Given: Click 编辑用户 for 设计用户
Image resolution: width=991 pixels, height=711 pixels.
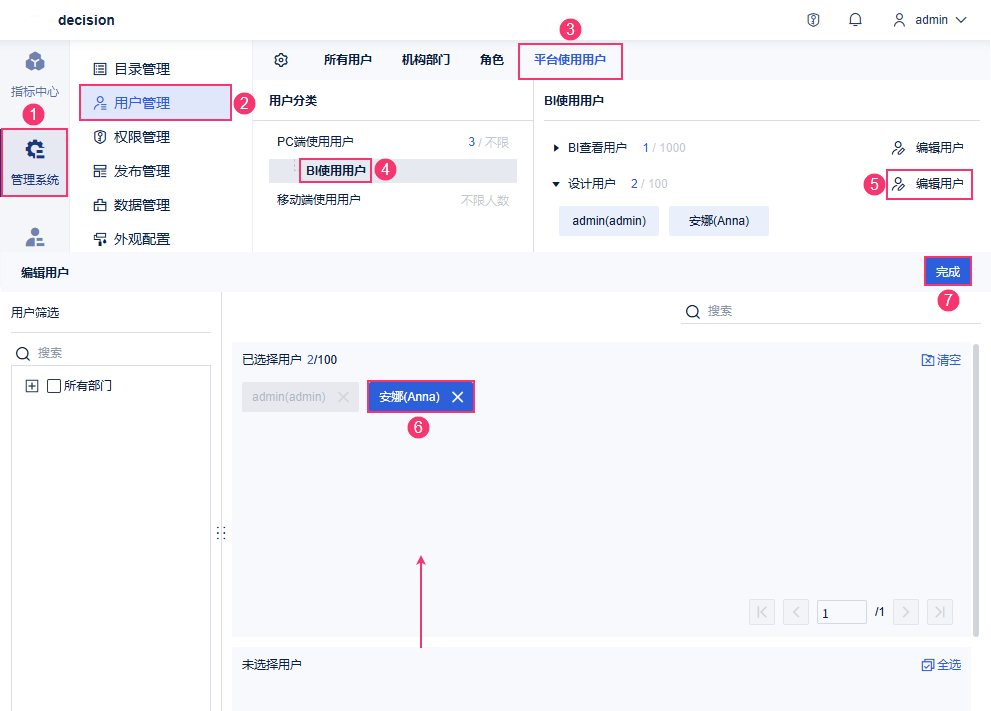Looking at the screenshot, I should coord(928,184).
